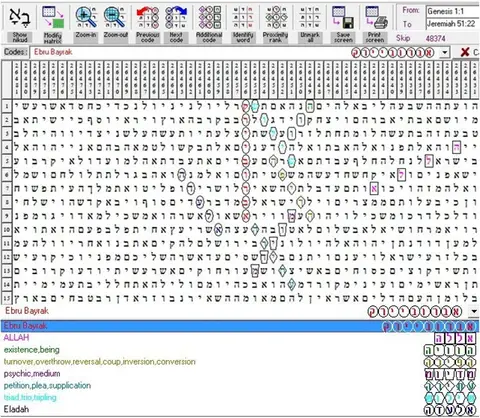Click the From field showing Genesis 1:1
Viewport: 480px width, 418px height.
tap(453, 11)
